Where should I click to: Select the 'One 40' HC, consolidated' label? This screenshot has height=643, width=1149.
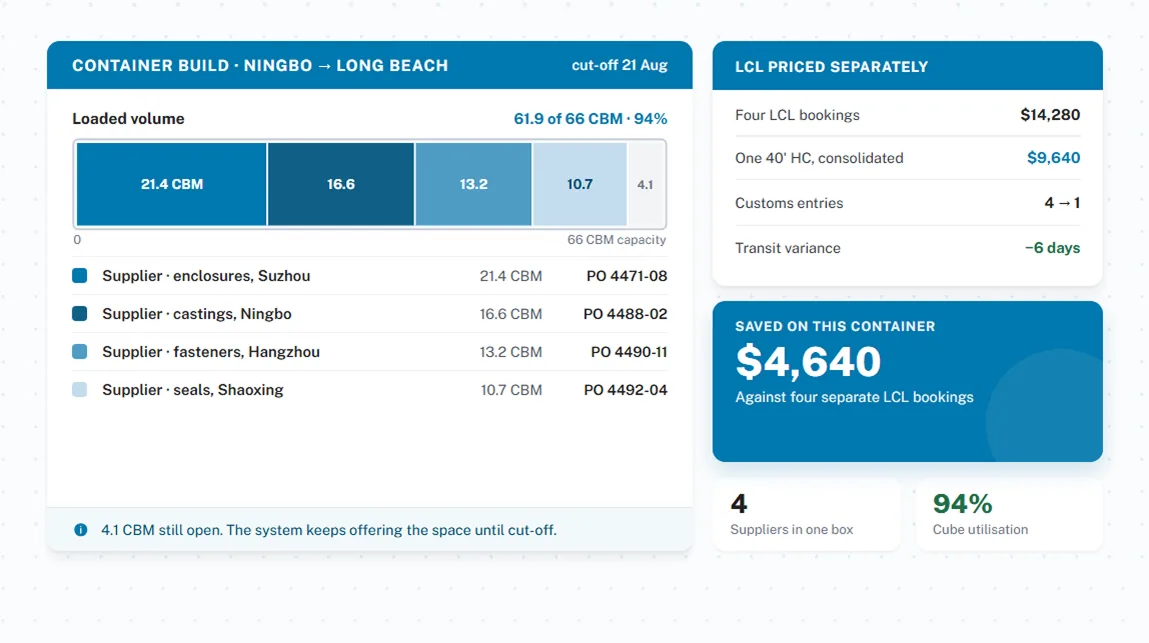point(819,158)
